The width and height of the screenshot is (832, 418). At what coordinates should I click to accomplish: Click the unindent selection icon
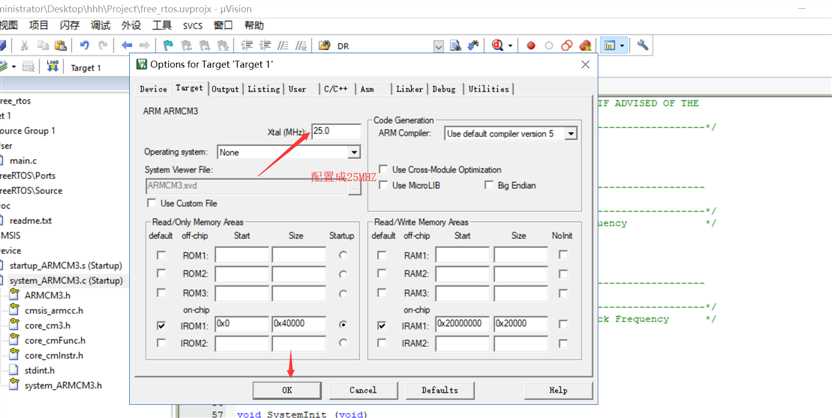pos(264,46)
